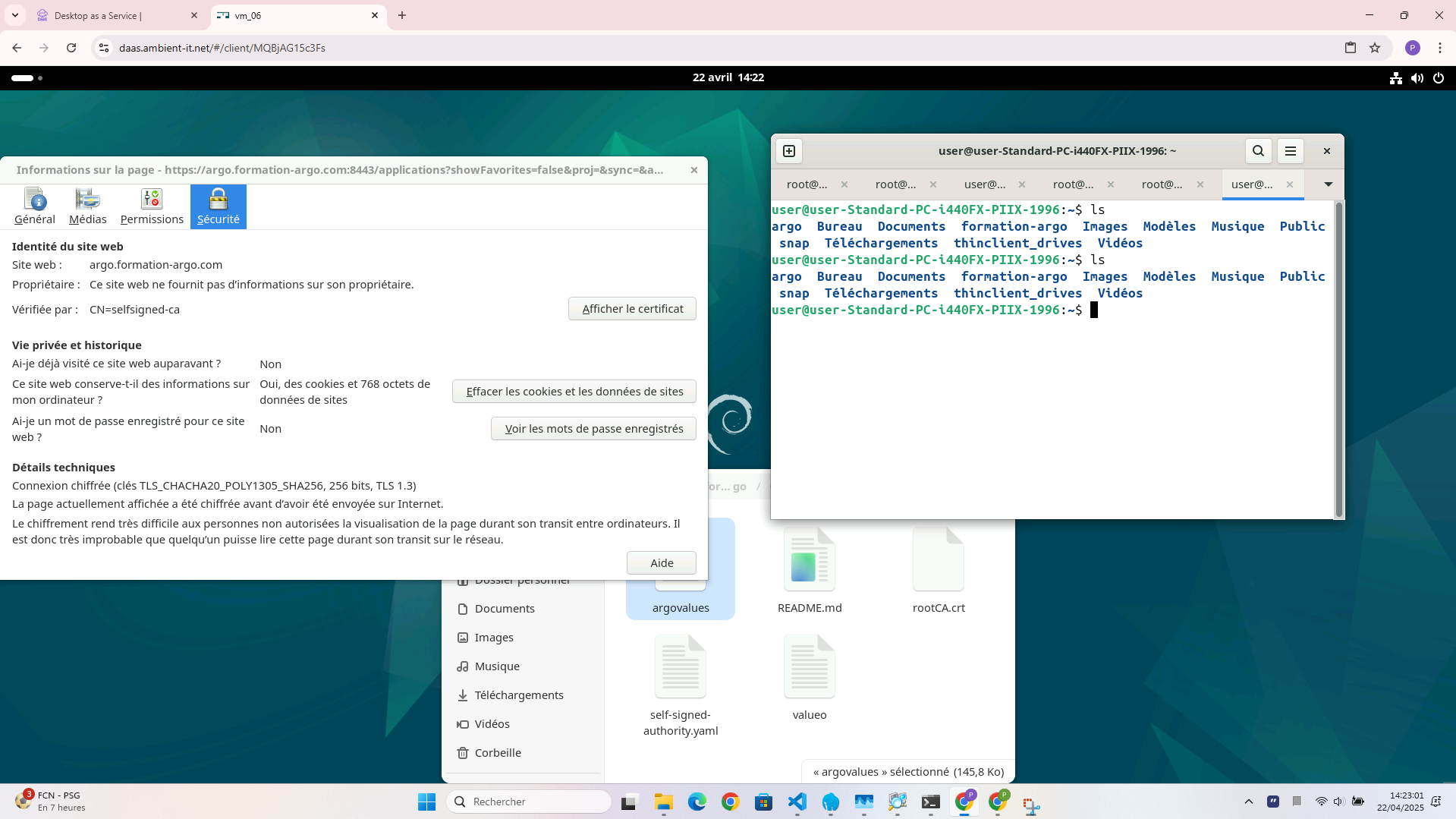Select the argovalues item label
The image size is (1456, 819).
681,608
